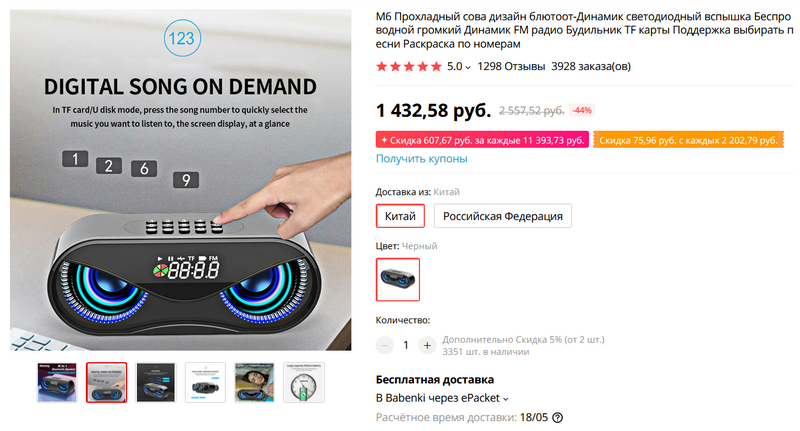Click the orange 75,96 руб. discount badge
800x431 pixels.
[x=688, y=140]
